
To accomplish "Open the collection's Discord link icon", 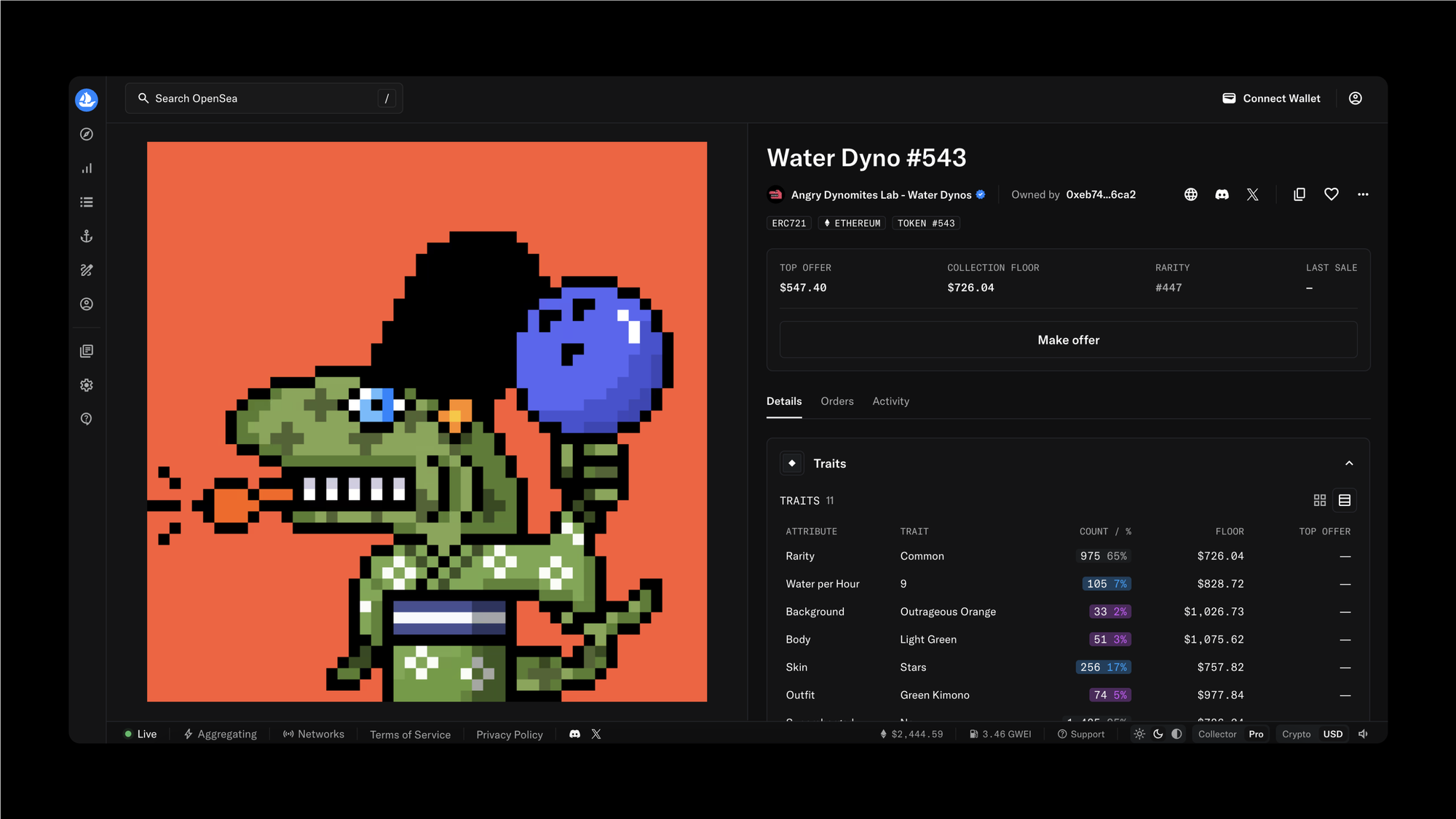I will (x=1222, y=194).
